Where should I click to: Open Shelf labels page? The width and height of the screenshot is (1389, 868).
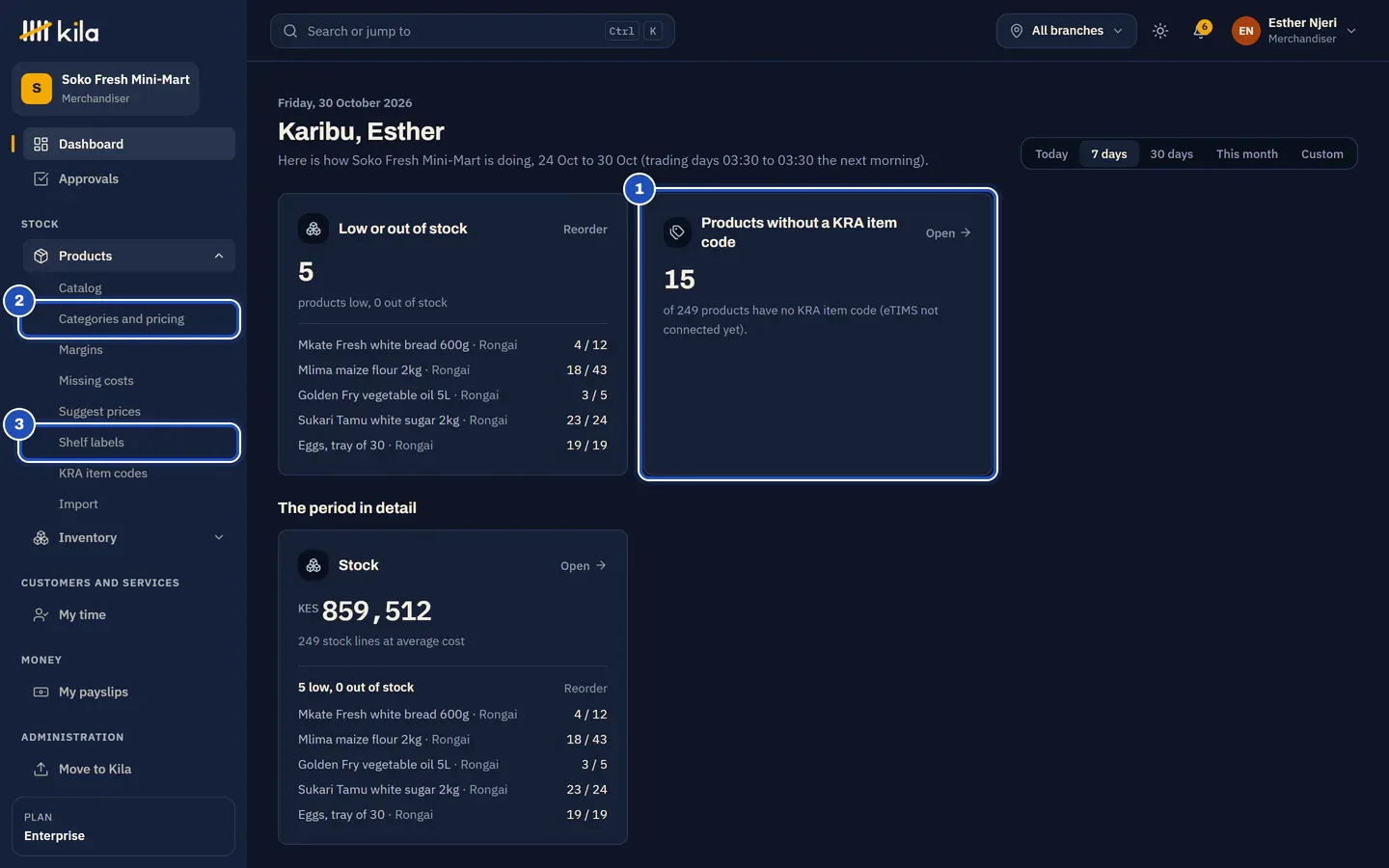click(129, 443)
